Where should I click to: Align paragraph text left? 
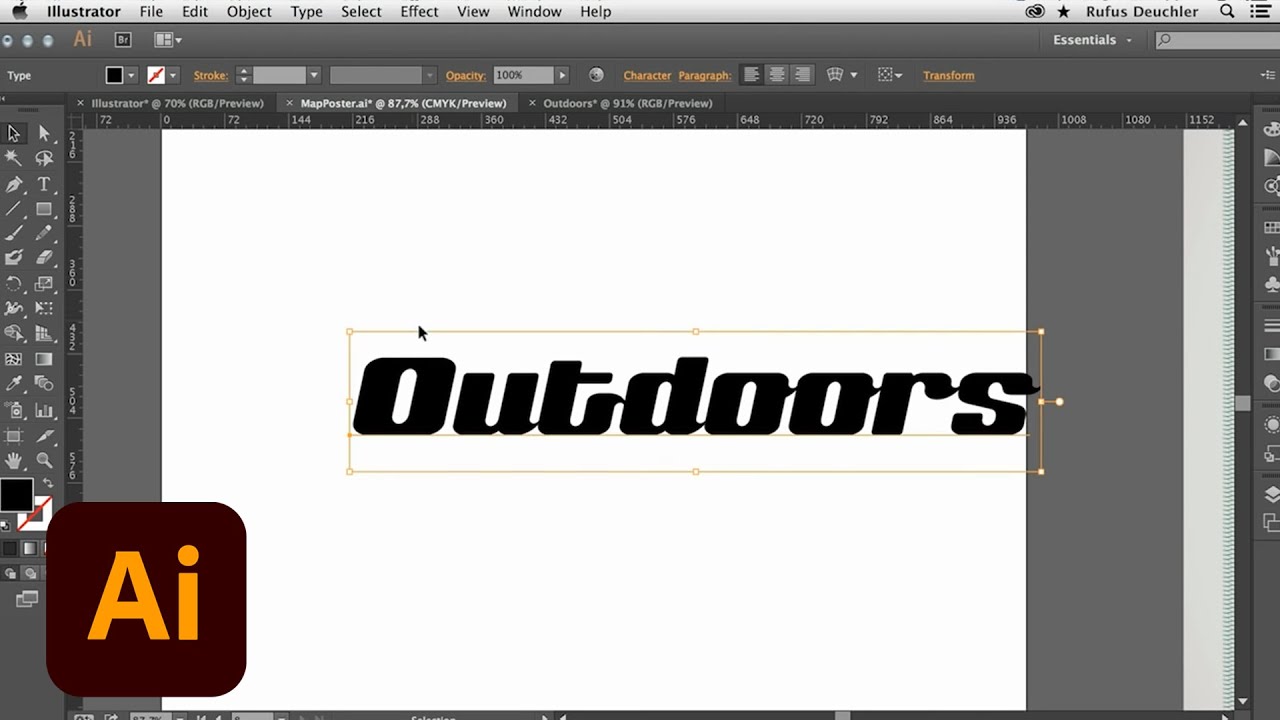point(751,75)
